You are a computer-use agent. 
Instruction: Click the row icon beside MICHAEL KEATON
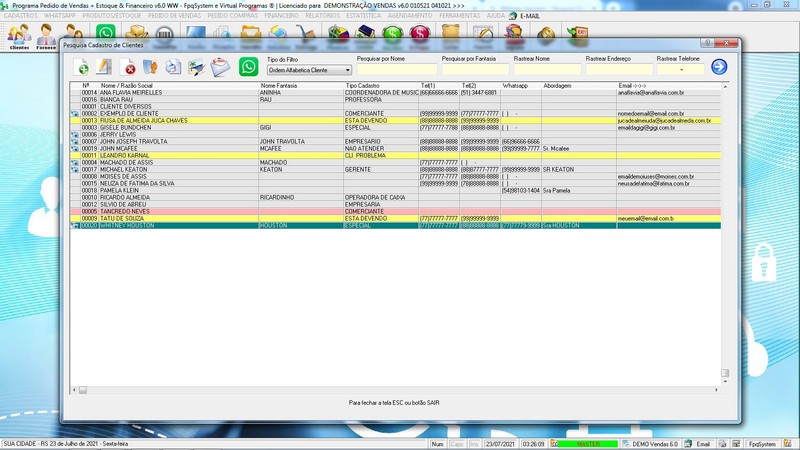(x=75, y=169)
